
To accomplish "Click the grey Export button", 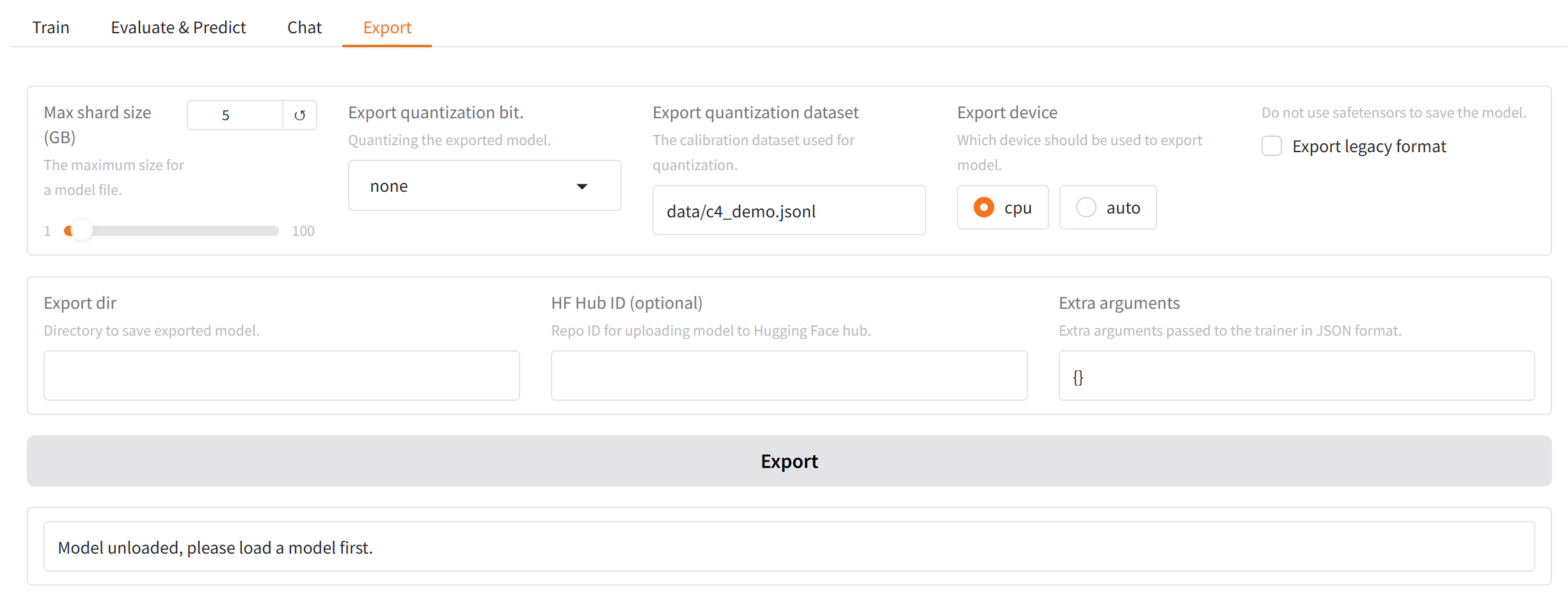I will click(788, 461).
